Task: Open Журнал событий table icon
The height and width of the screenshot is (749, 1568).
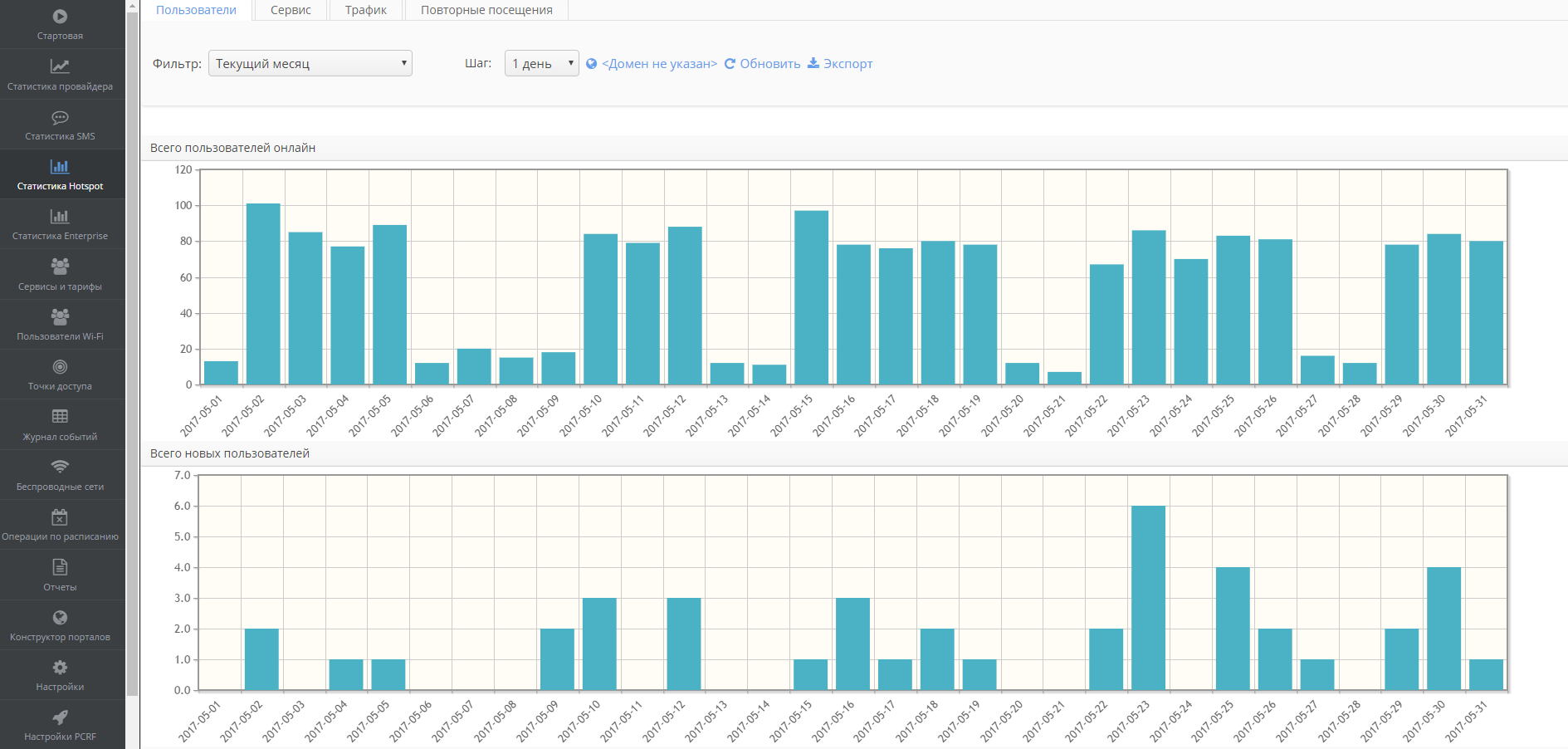Action: coord(60,417)
